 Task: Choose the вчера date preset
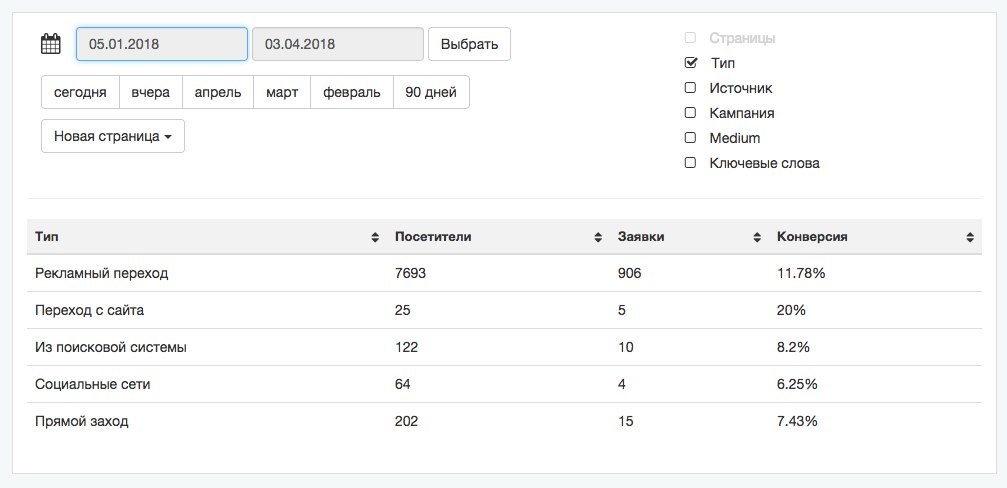click(151, 92)
